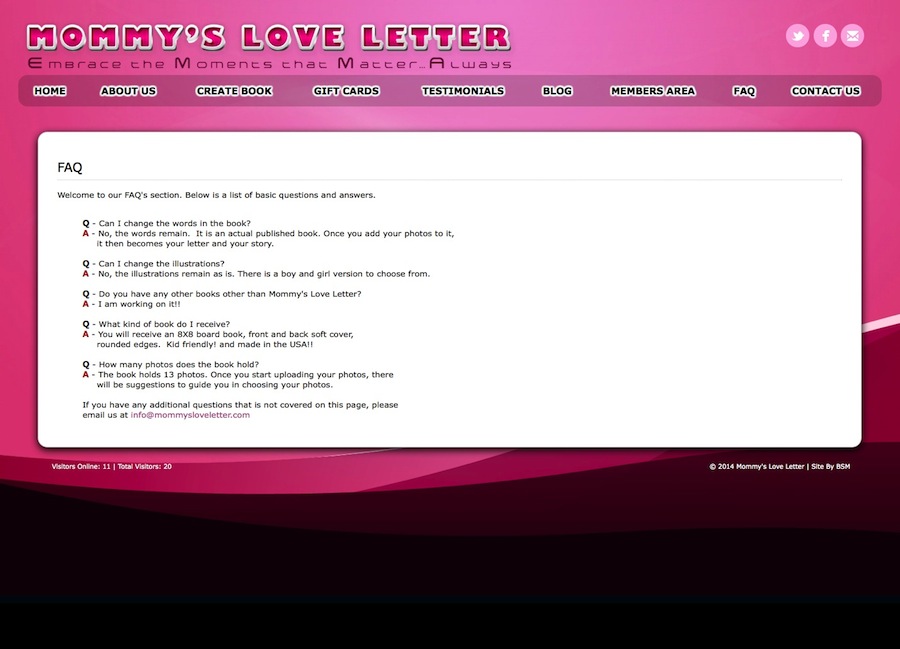Click the 'Welcome to our FAQ's section' text
Screen dimensions: 900x649
click(216, 195)
